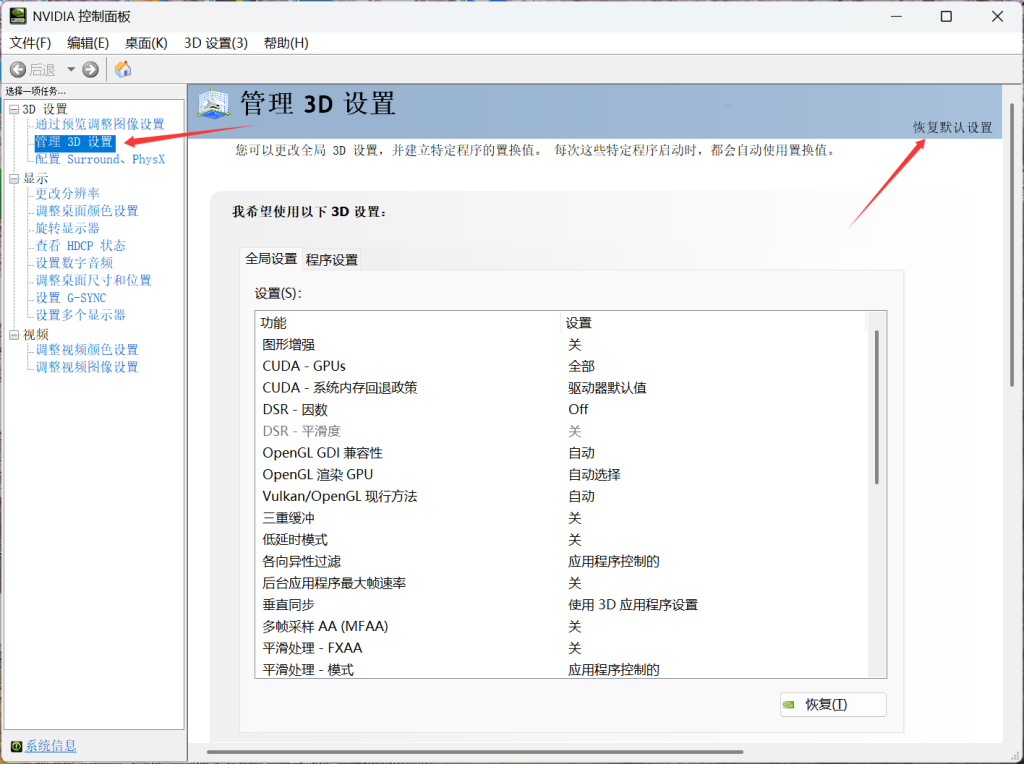Collapse the 3D 设置 tree node
Image resolution: width=1024 pixels, height=764 pixels.
click(x=14, y=110)
